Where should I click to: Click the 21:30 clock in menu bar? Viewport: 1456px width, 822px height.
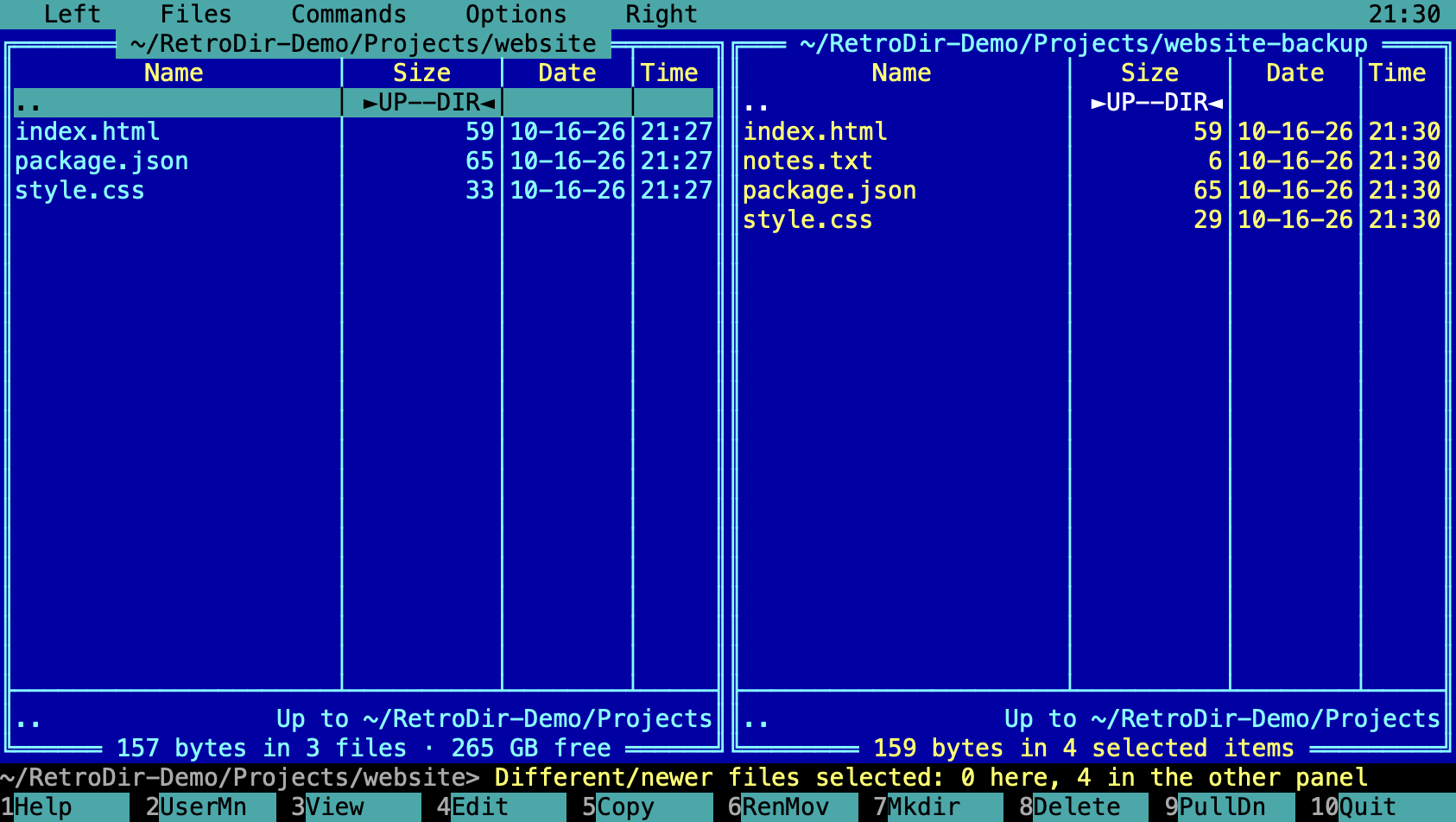point(1405,15)
